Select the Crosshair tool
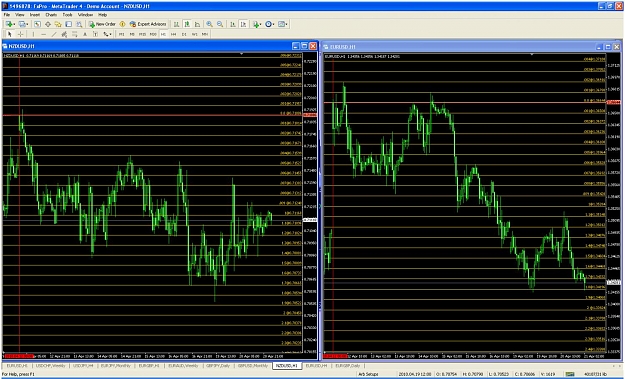The height and width of the screenshot is (379, 625). (20, 34)
